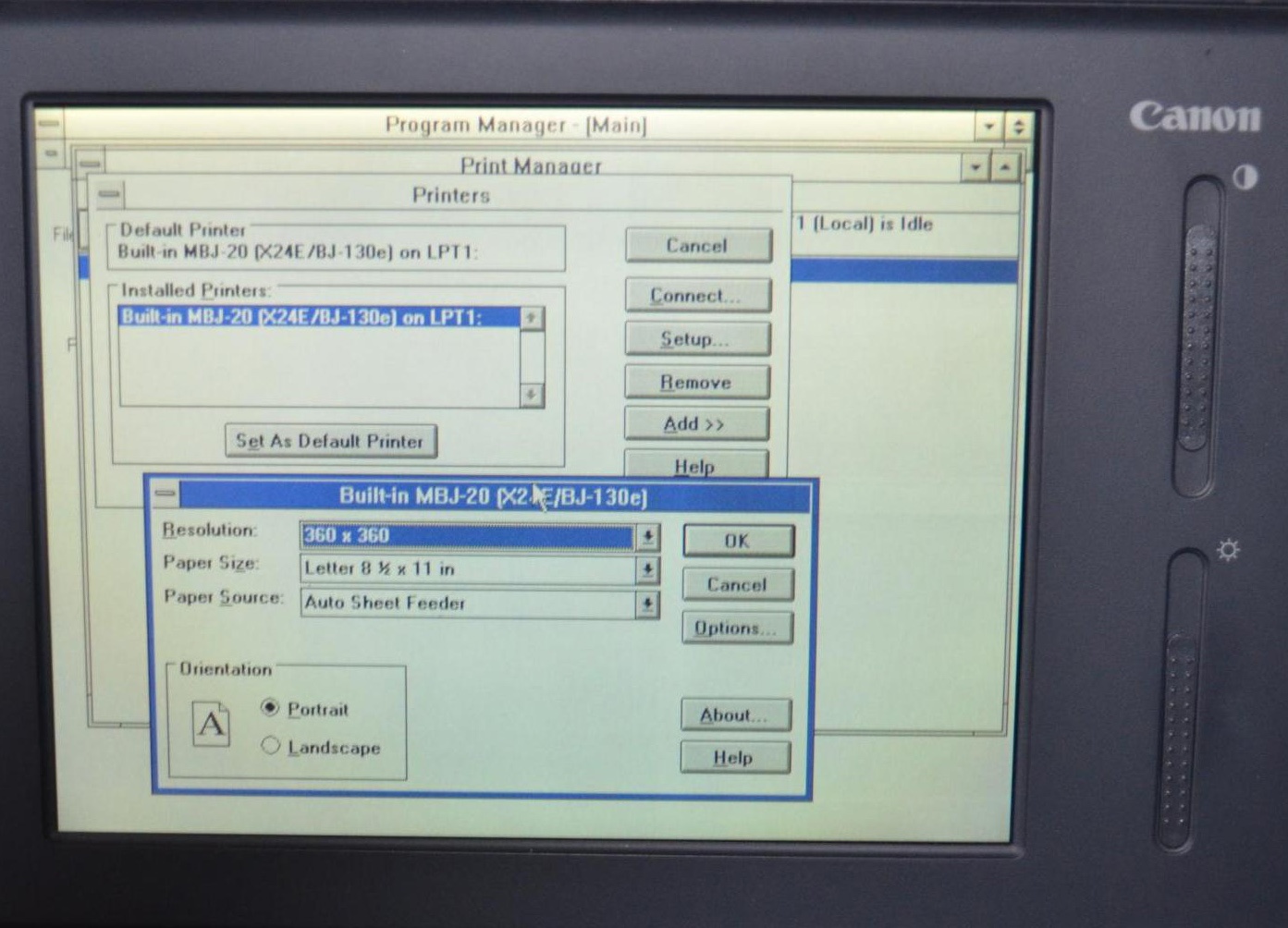The height and width of the screenshot is (928, 1288).
Task: Minimize the Print Manager window
Action: (975, 167)
